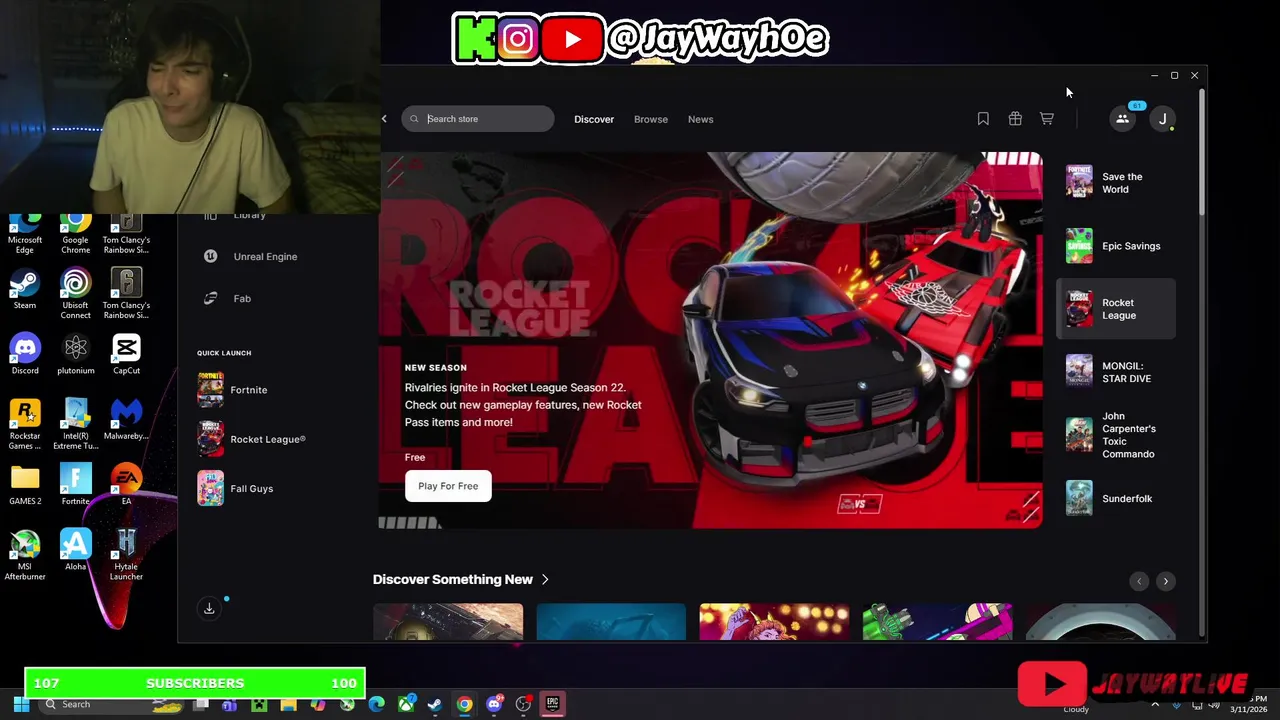Open Rockstar Games desktop shortcut
Image resolution: width=1280 pixels, height=720 pixels.
coord(25,424)
